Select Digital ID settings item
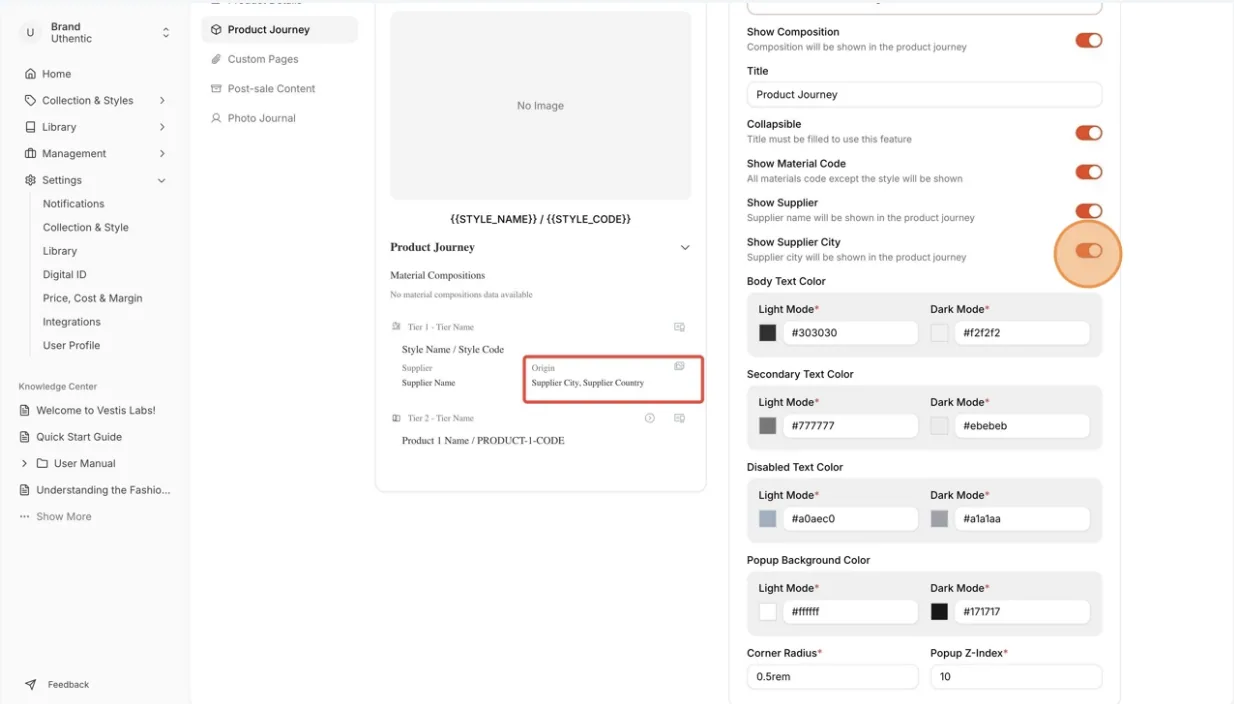This screenshot has width=1234, height=704. click(65, 274)
